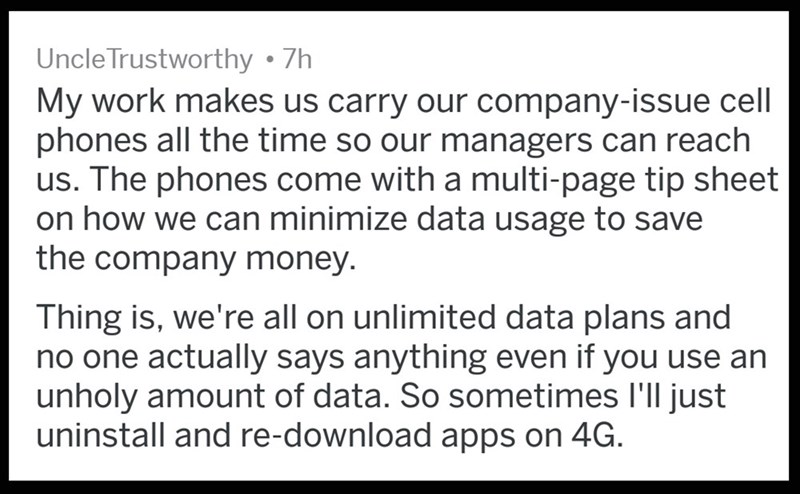Click the 7h comment timestamp
The width and height of the screenshot is (800, 494).
(298, 60)
